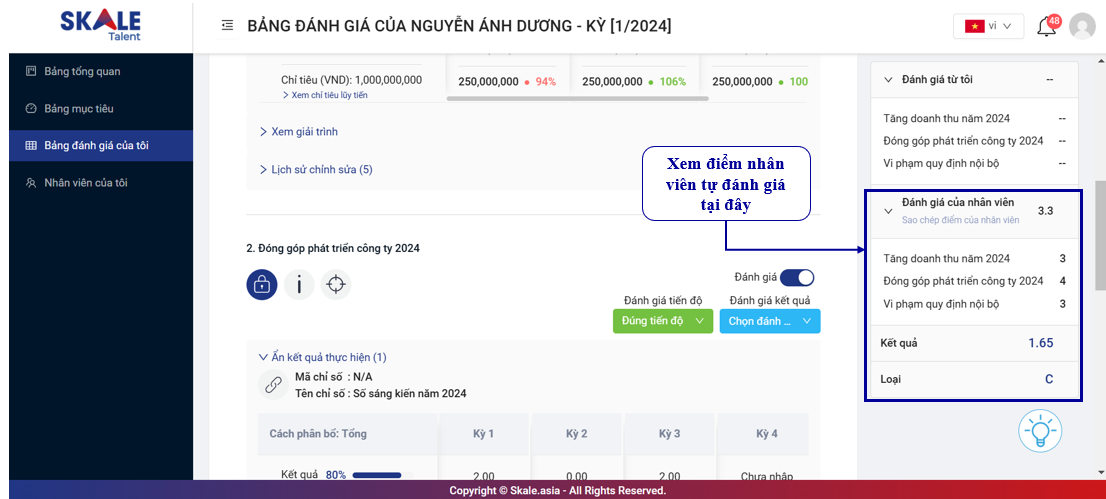Click the lightbulb suggestion icon
1106x499 pixels.
1039,432
